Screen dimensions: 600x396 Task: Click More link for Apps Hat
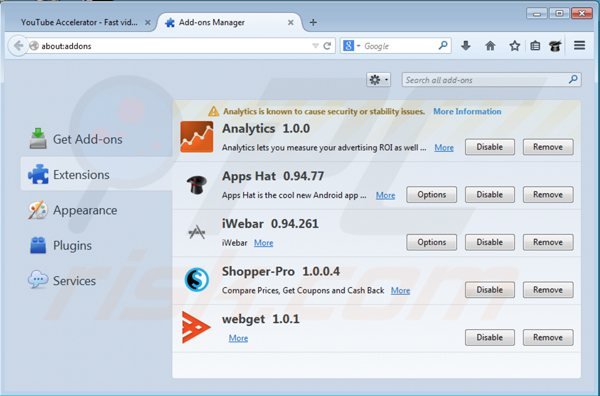[x=385, y=196]
